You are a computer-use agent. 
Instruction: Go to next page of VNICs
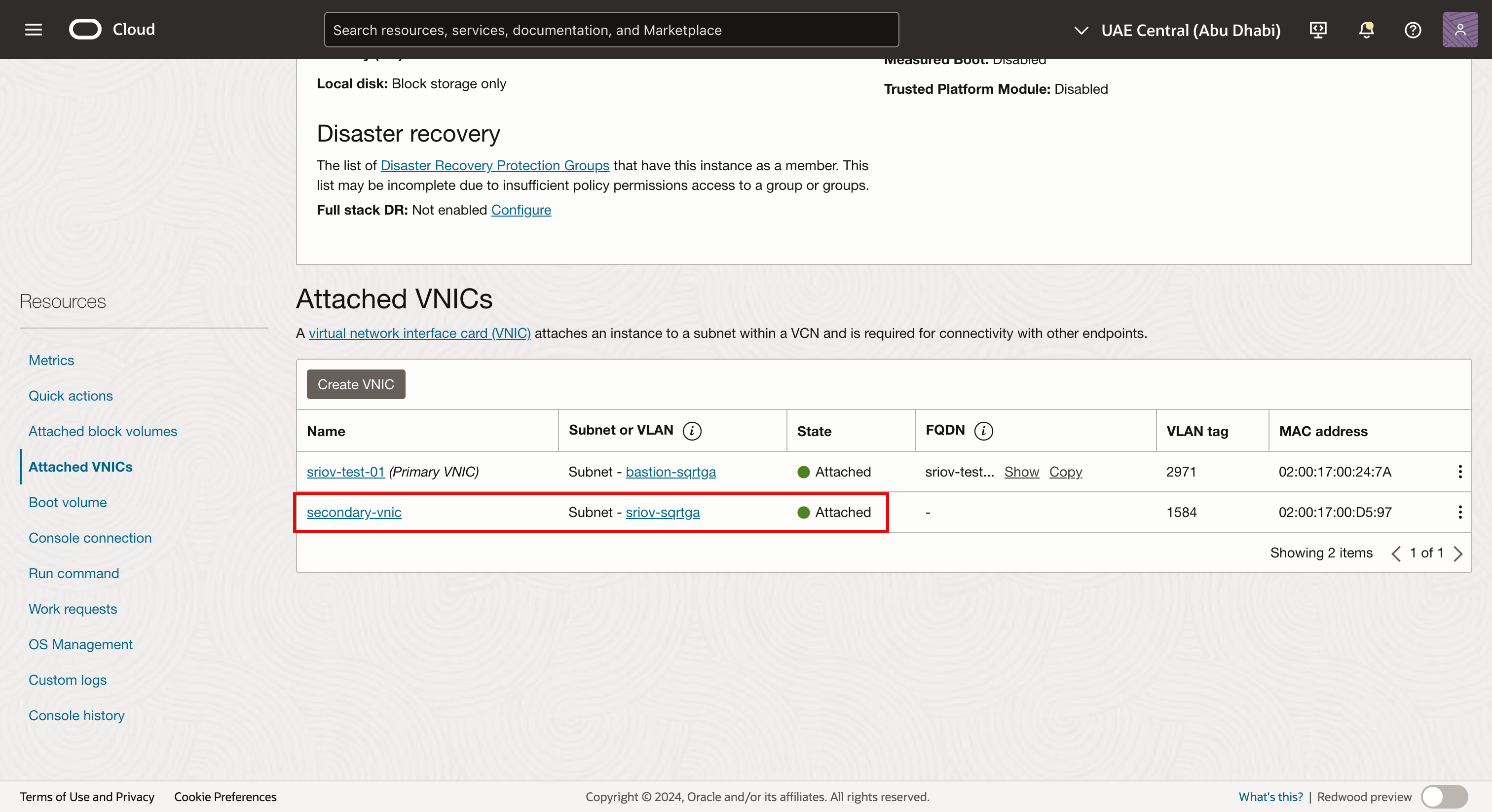tap(1458, 554)
